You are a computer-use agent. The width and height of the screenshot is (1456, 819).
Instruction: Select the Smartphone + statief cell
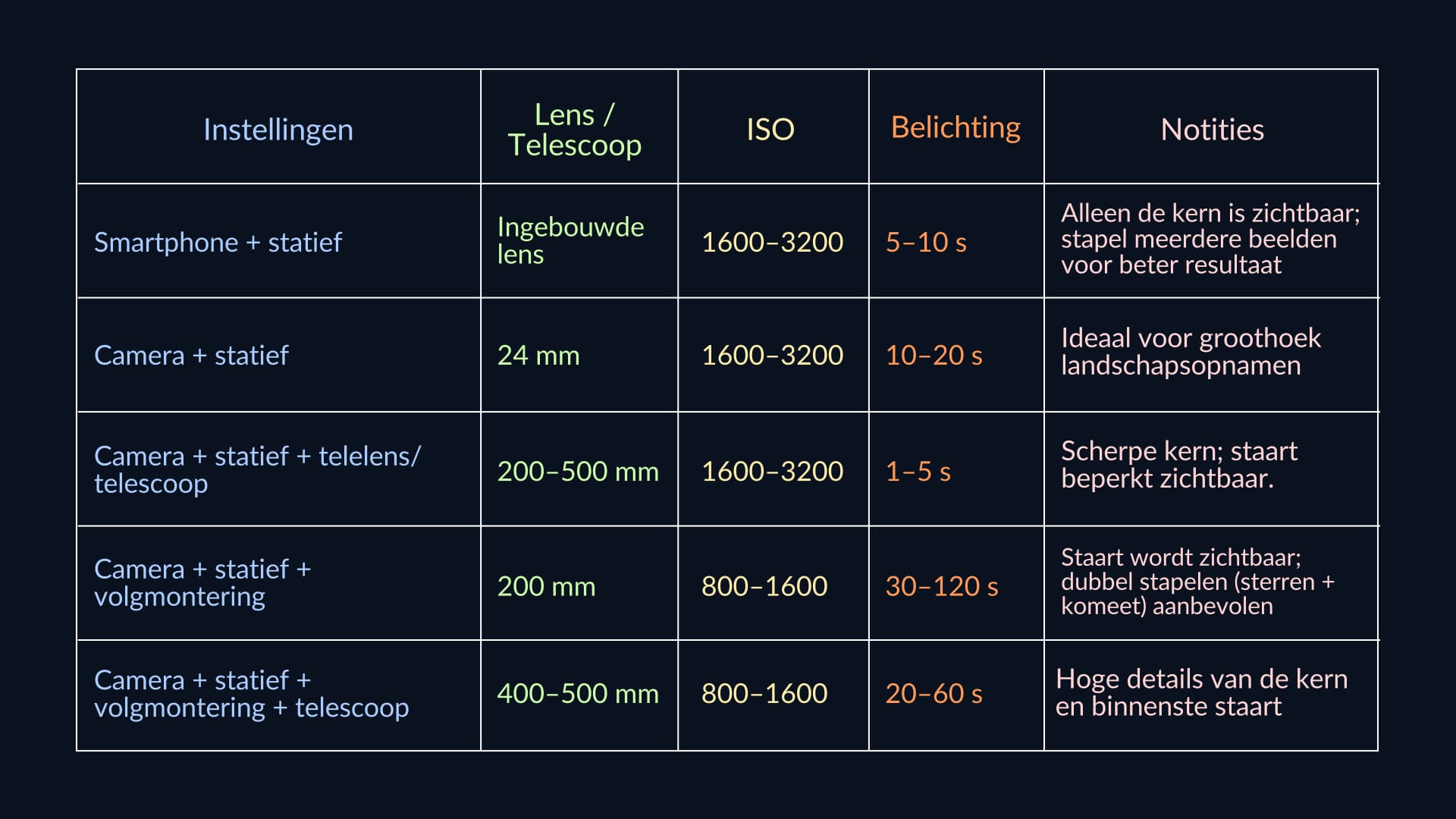[218, 243]
